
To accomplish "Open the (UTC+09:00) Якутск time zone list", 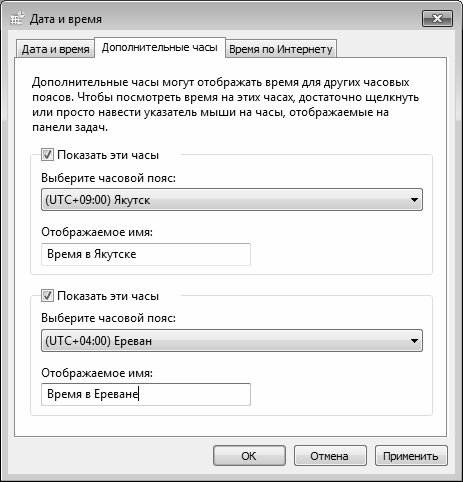I will (x=232, y=200).
